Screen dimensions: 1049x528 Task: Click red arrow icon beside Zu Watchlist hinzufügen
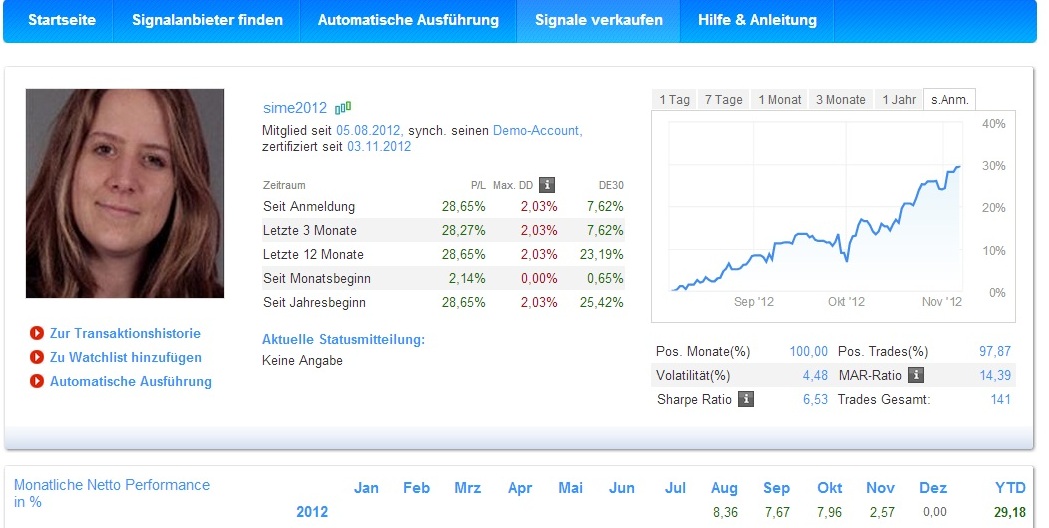tap(37, 358)
